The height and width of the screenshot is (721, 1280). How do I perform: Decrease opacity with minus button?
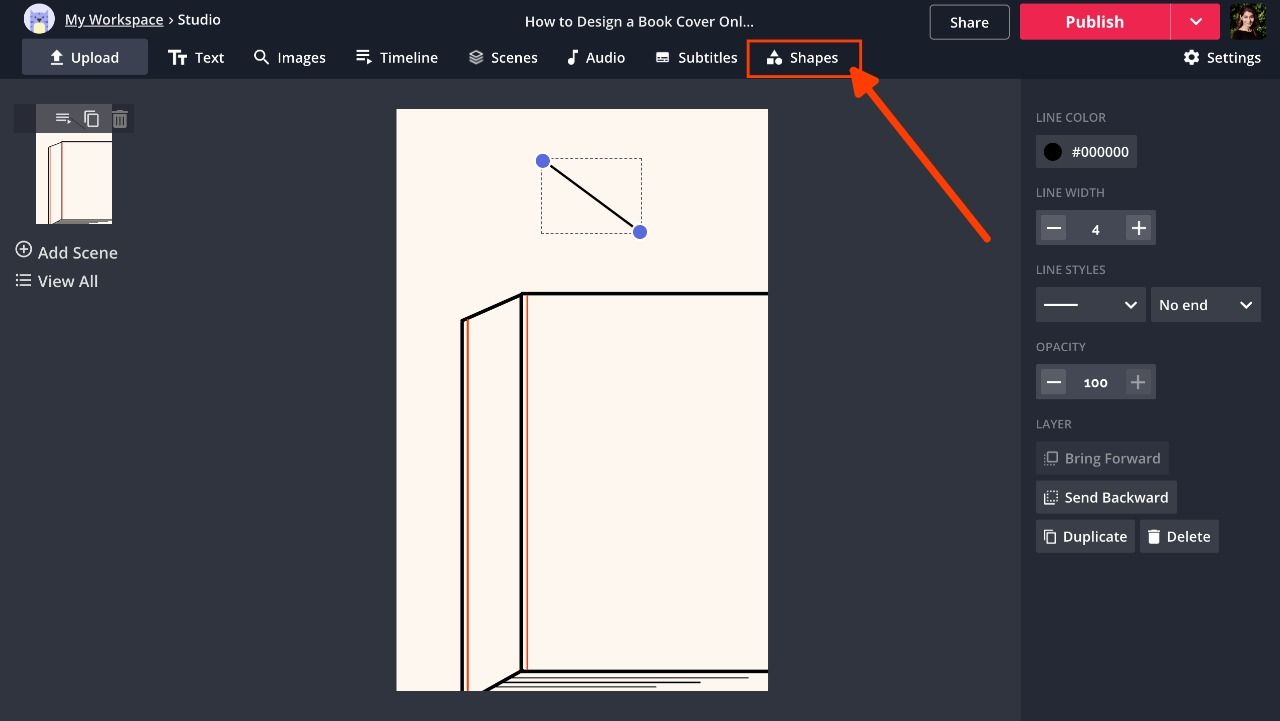pos(1053,382)
